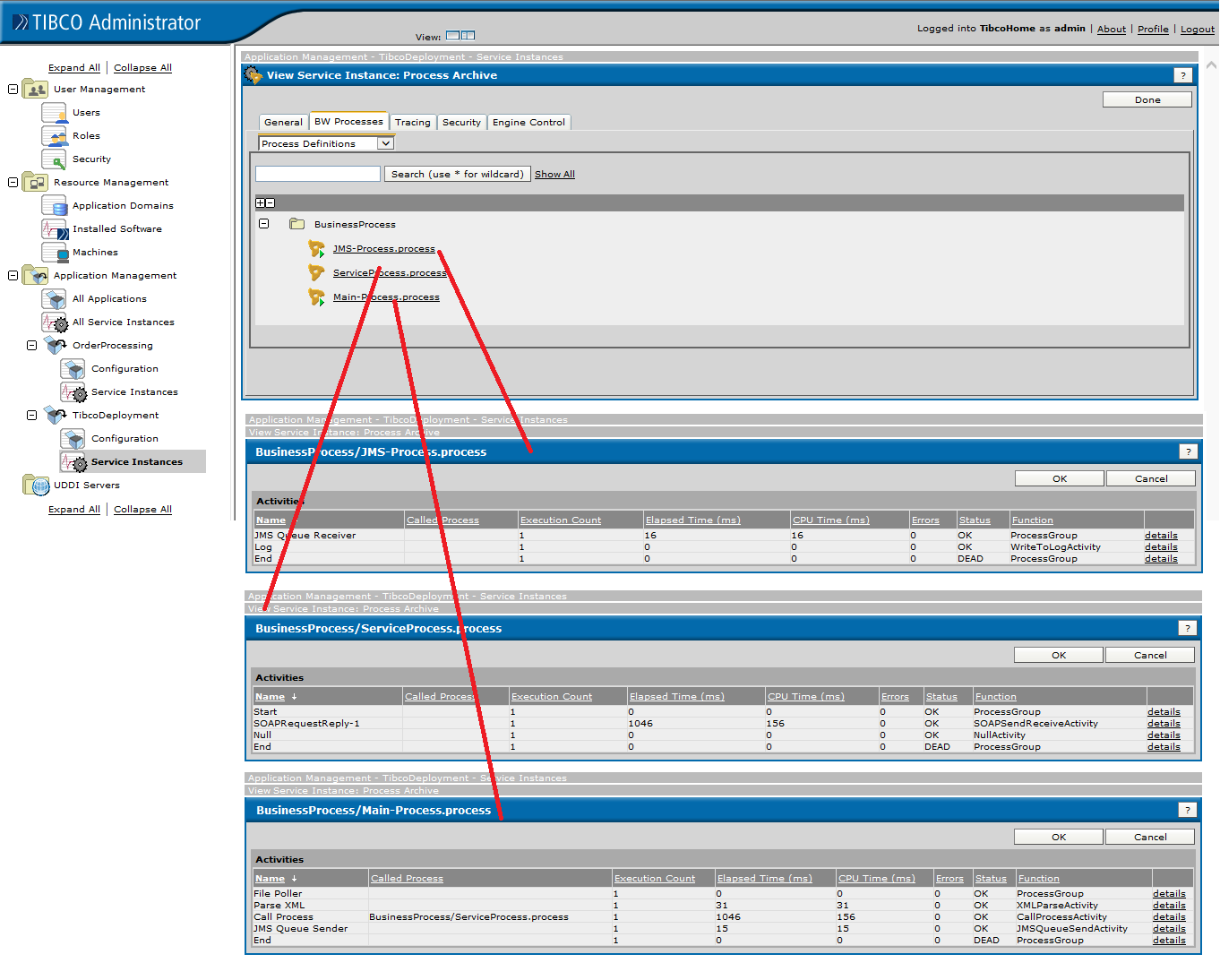Toggle the split-pane View layout
Viewport: 1220px width, 980px height.
(466, 35)
